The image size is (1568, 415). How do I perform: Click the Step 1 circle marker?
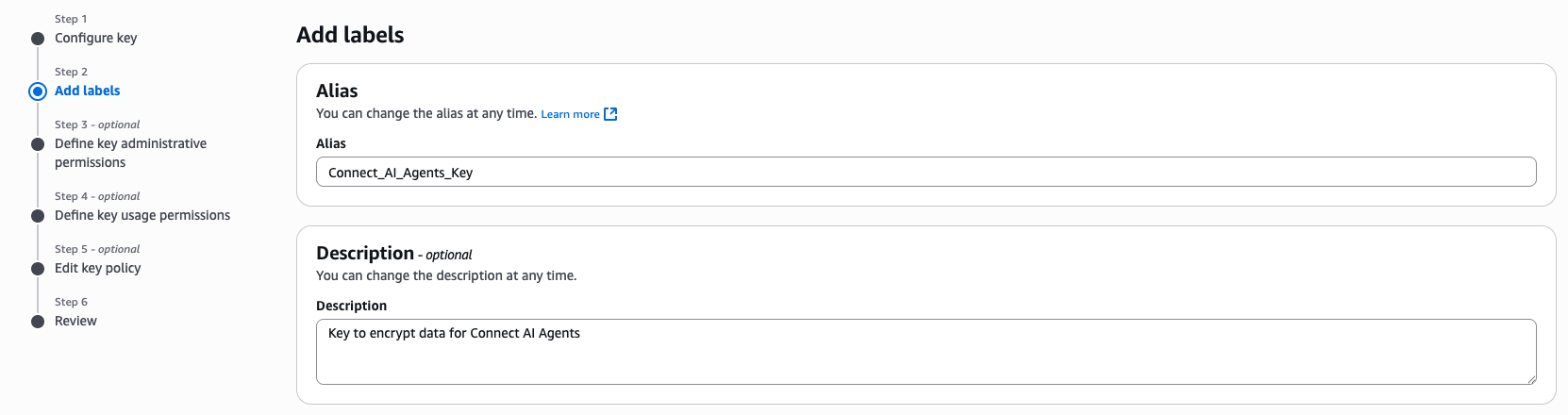[x=38, y=39]
